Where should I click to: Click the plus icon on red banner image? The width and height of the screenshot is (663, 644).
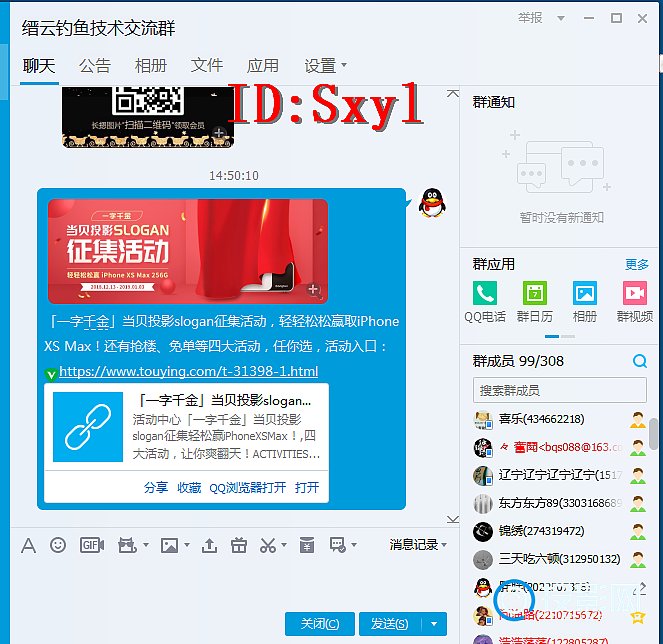coord(313,289)
